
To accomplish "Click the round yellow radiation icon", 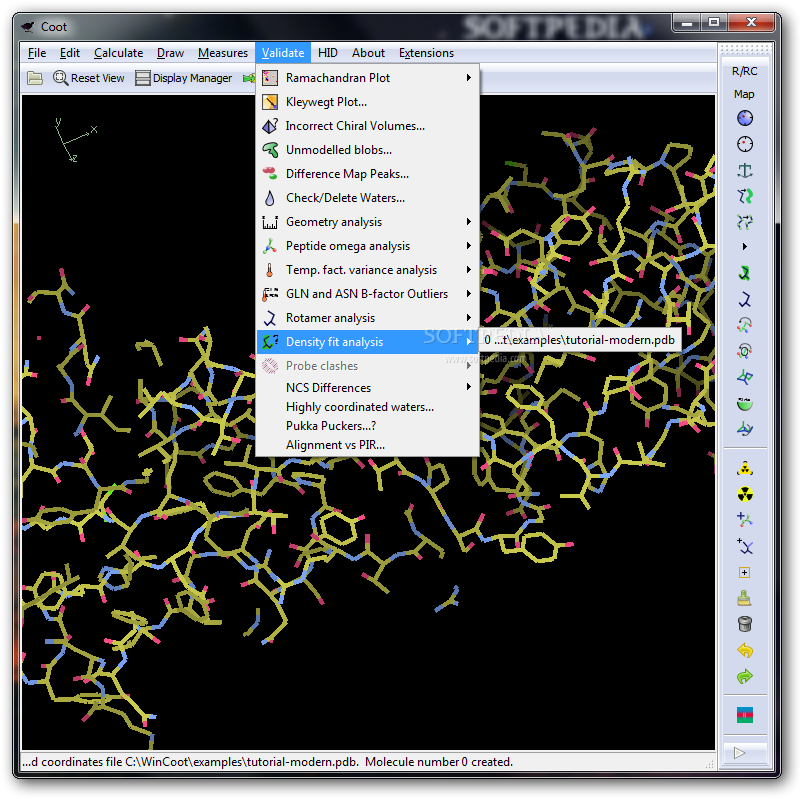I will tap(745, 494).
